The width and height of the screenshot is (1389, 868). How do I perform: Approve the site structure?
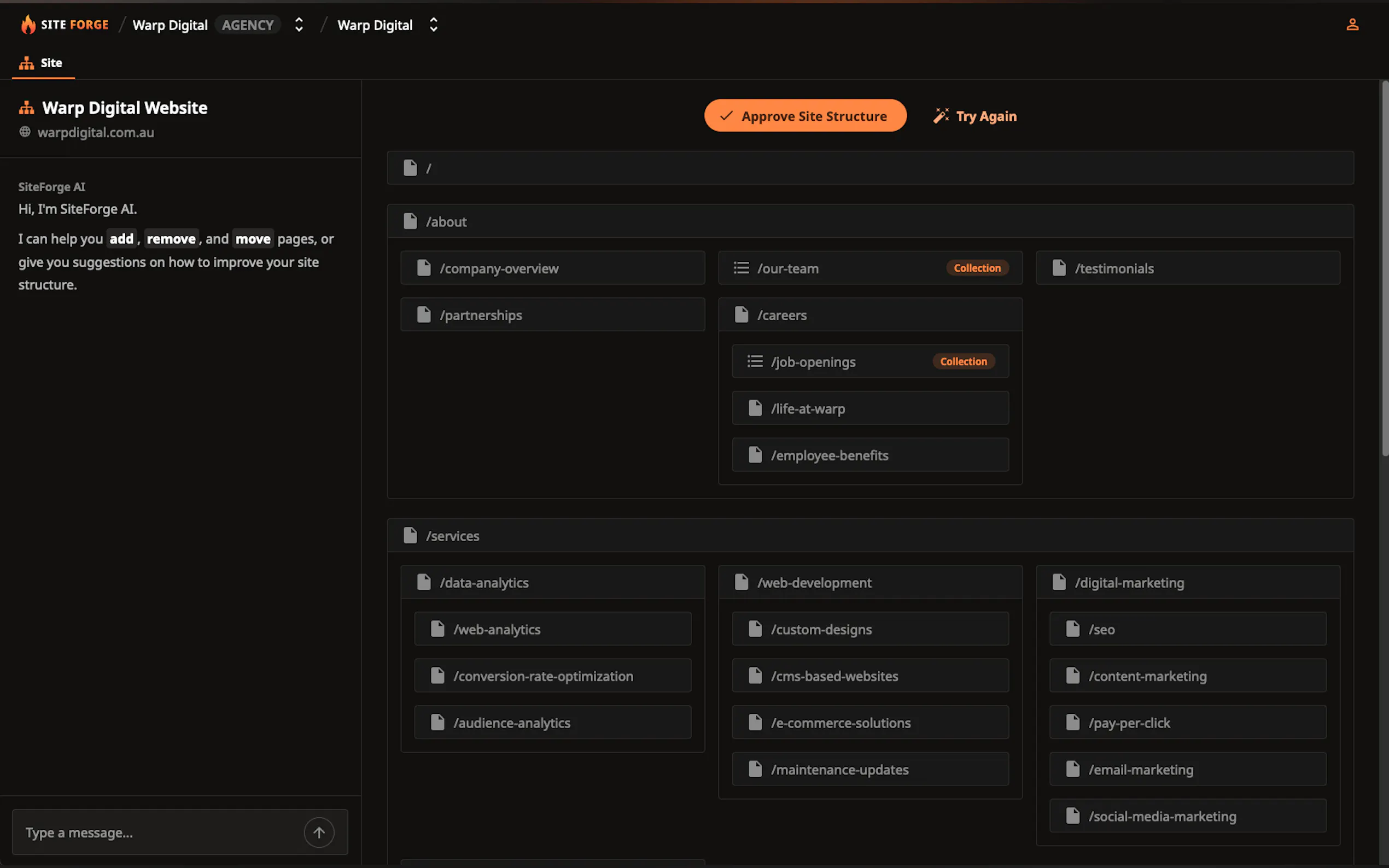click(x=805, y=115)
